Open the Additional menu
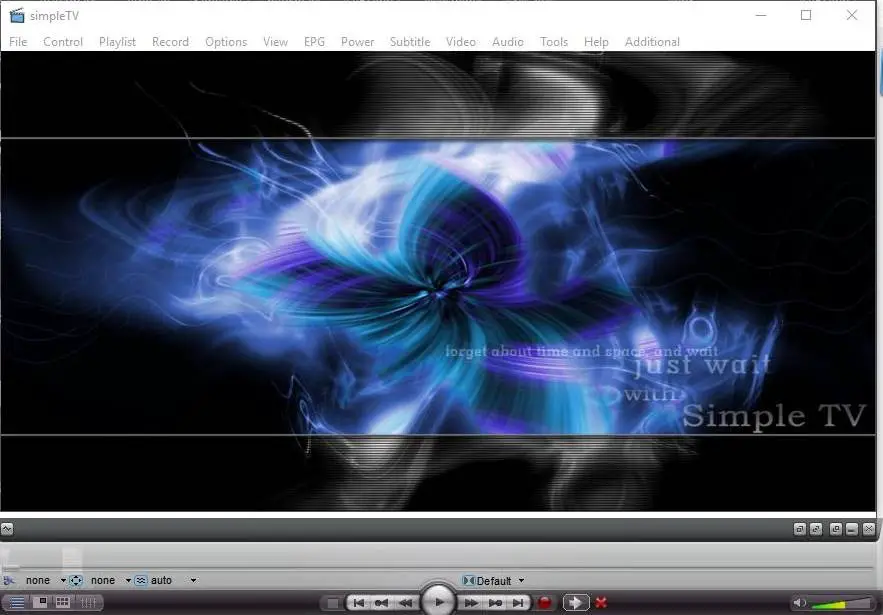The image size is (883, 615). click(652, 42)
